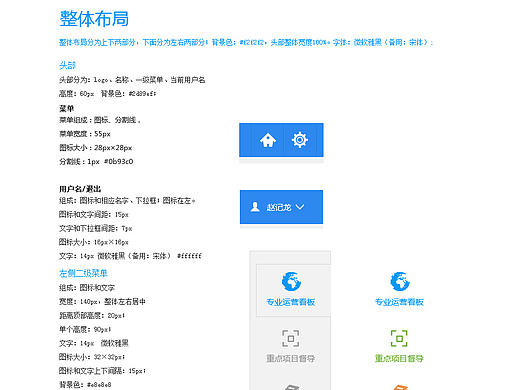Select the username text 赵记龙 in the blue bar

point(279,207)
